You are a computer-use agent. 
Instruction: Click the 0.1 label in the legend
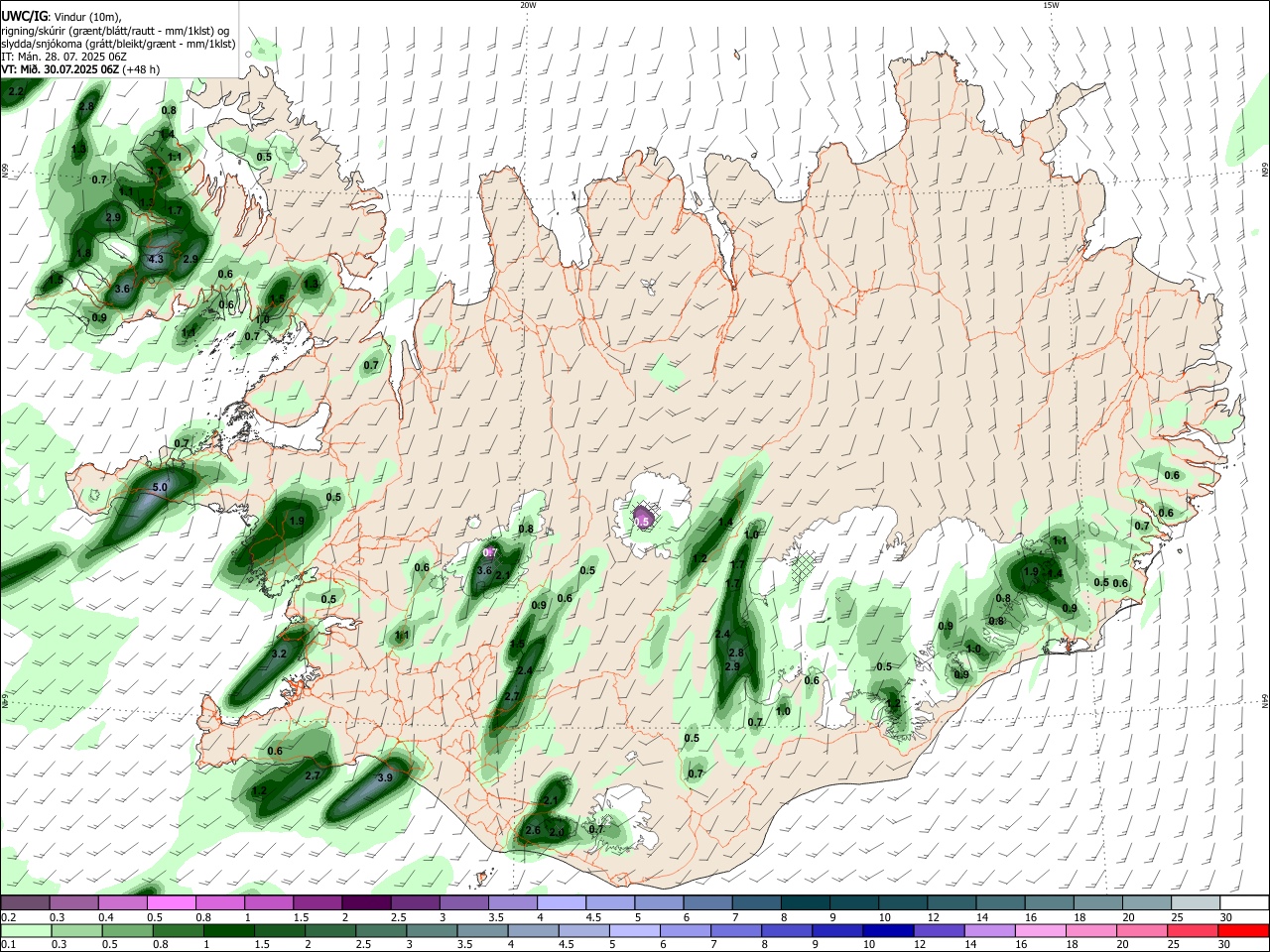coord(9,945)
